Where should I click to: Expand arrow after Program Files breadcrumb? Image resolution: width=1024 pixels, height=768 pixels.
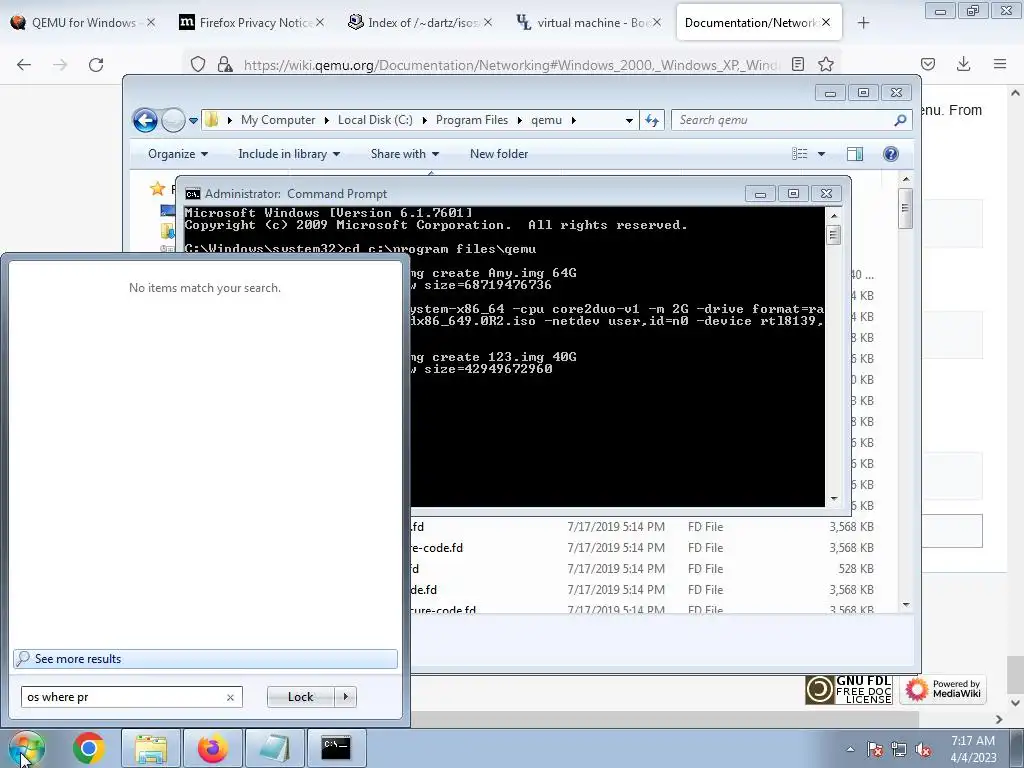click(520, 120)
